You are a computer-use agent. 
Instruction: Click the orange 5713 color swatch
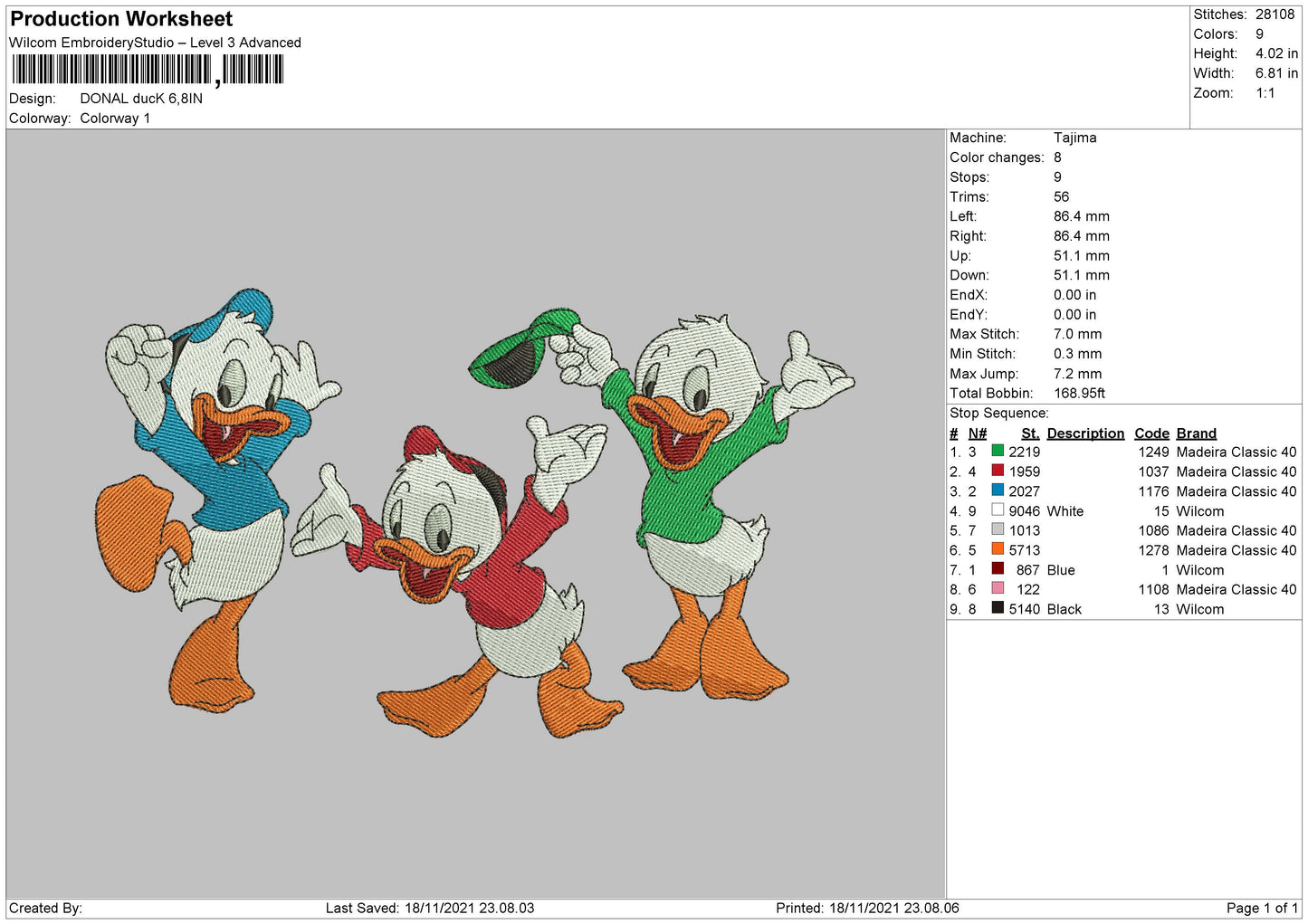point(998,549)
